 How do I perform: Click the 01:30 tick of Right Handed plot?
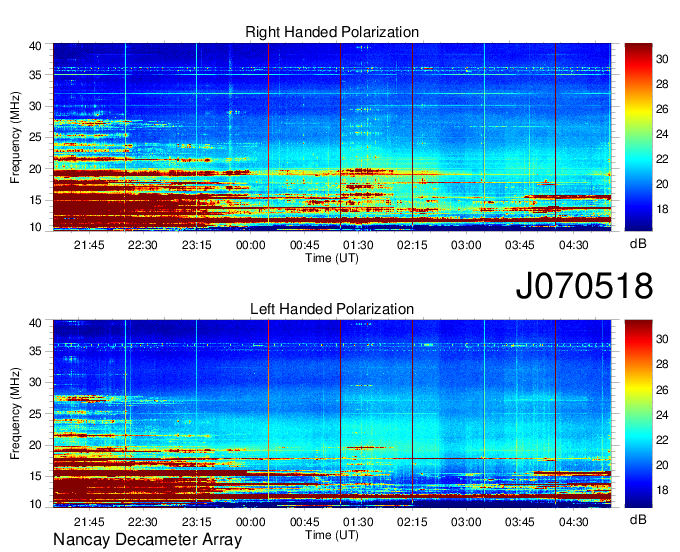pos(358,245)
